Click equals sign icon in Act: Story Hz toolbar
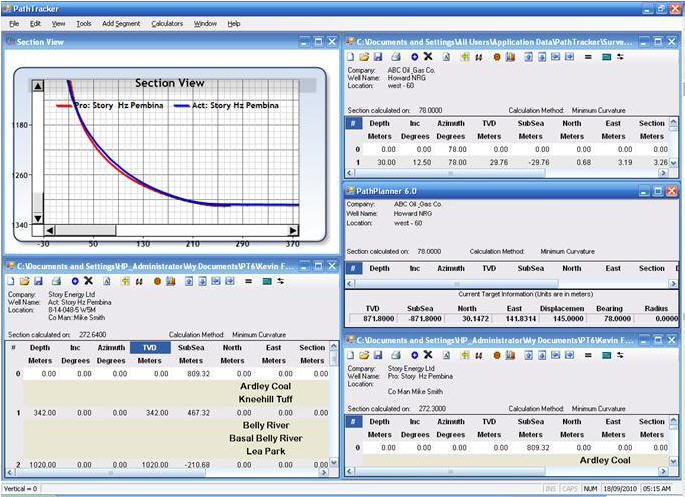This screenshot has width=685, height=497. (249, 281)
